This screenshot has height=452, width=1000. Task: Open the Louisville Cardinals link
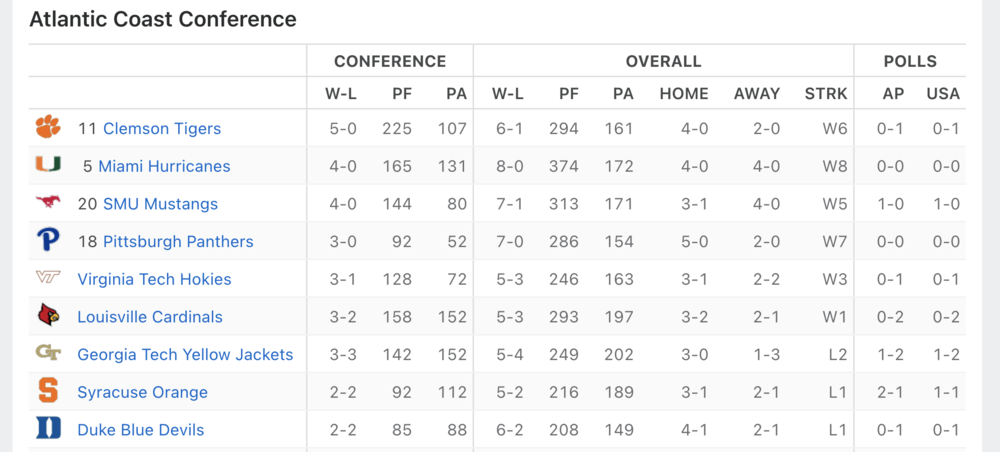pyautogui.click(x=150, y=317)
